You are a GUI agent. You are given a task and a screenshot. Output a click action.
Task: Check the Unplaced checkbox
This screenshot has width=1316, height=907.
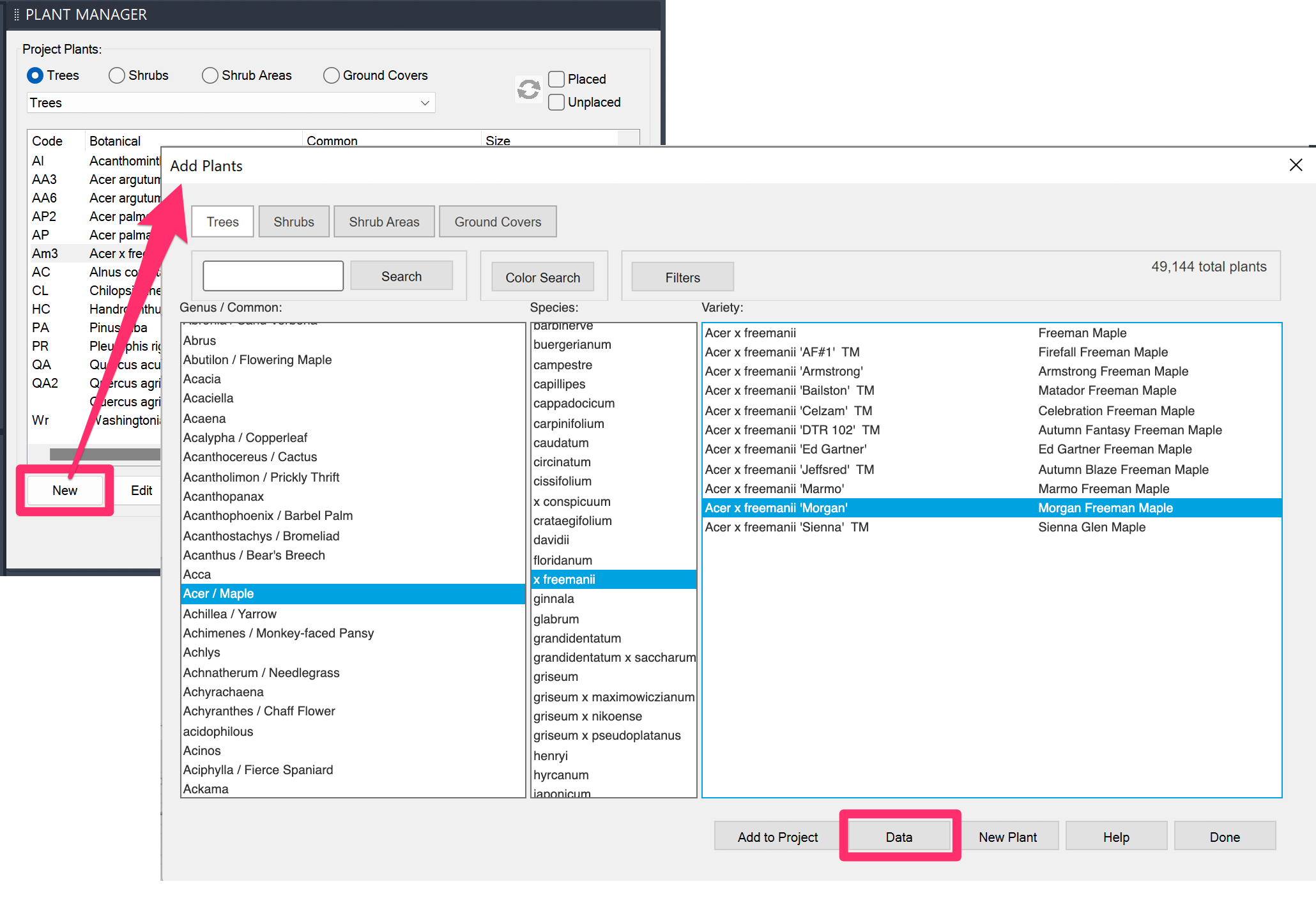(556, 102)
